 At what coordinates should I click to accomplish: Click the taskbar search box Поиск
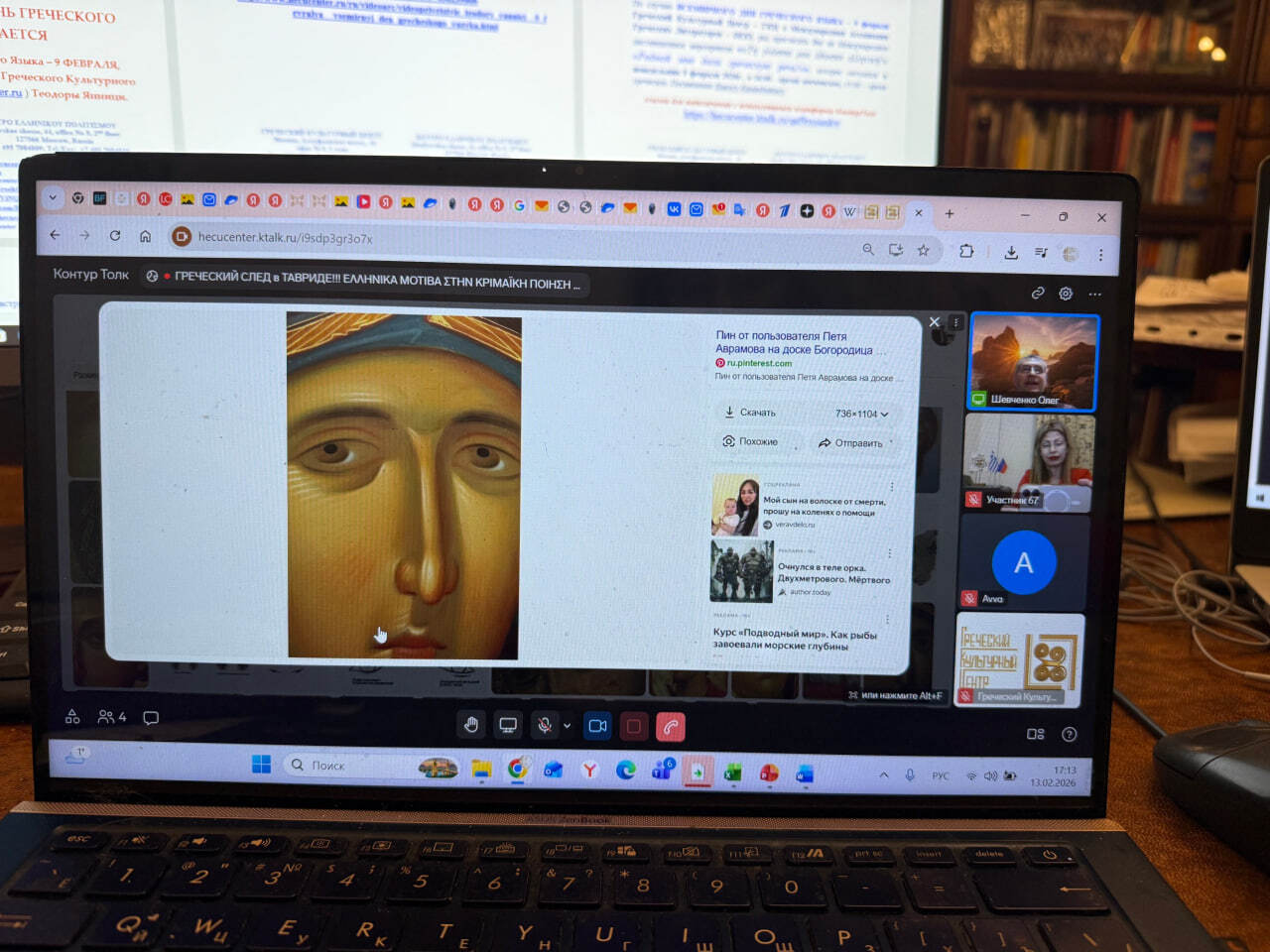click(x=372, y=766)
